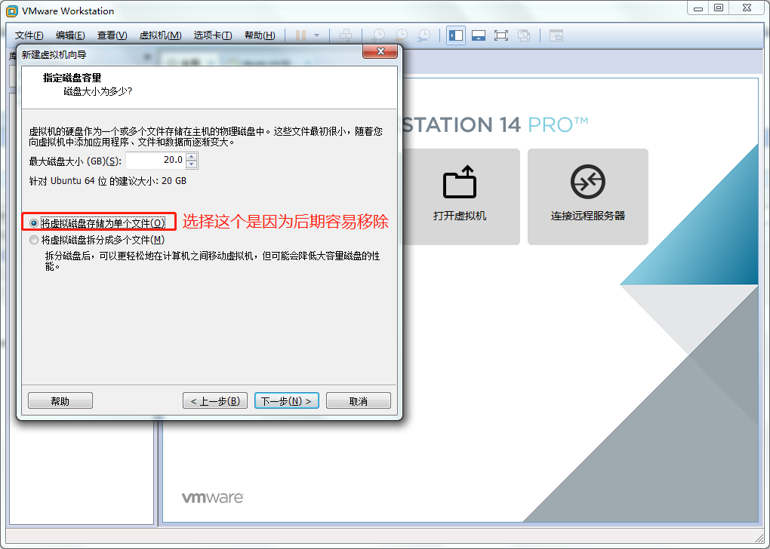Increase disk size with up spinner arrow
The image size is (770, 549).
[192, 156]
